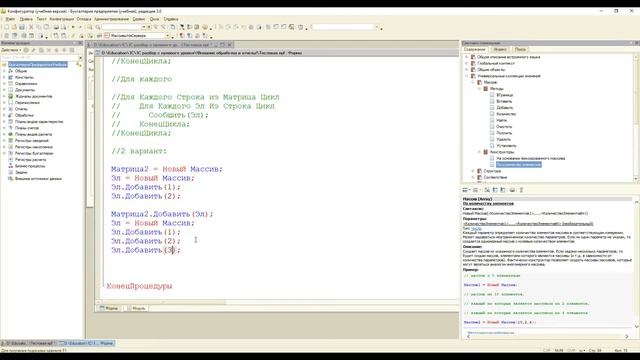Click the Журналы документов tree icon

point(11,96)
